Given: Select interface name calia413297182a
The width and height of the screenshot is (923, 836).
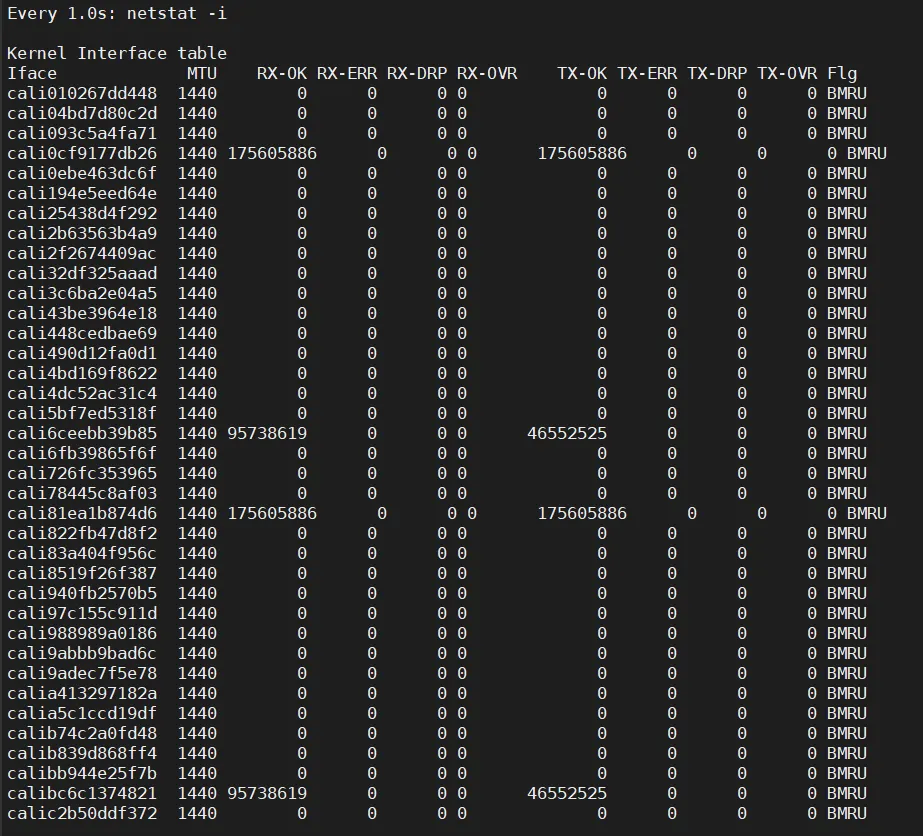Looking at the screenshot, I should pyautogui.click(x=82, y=694).
